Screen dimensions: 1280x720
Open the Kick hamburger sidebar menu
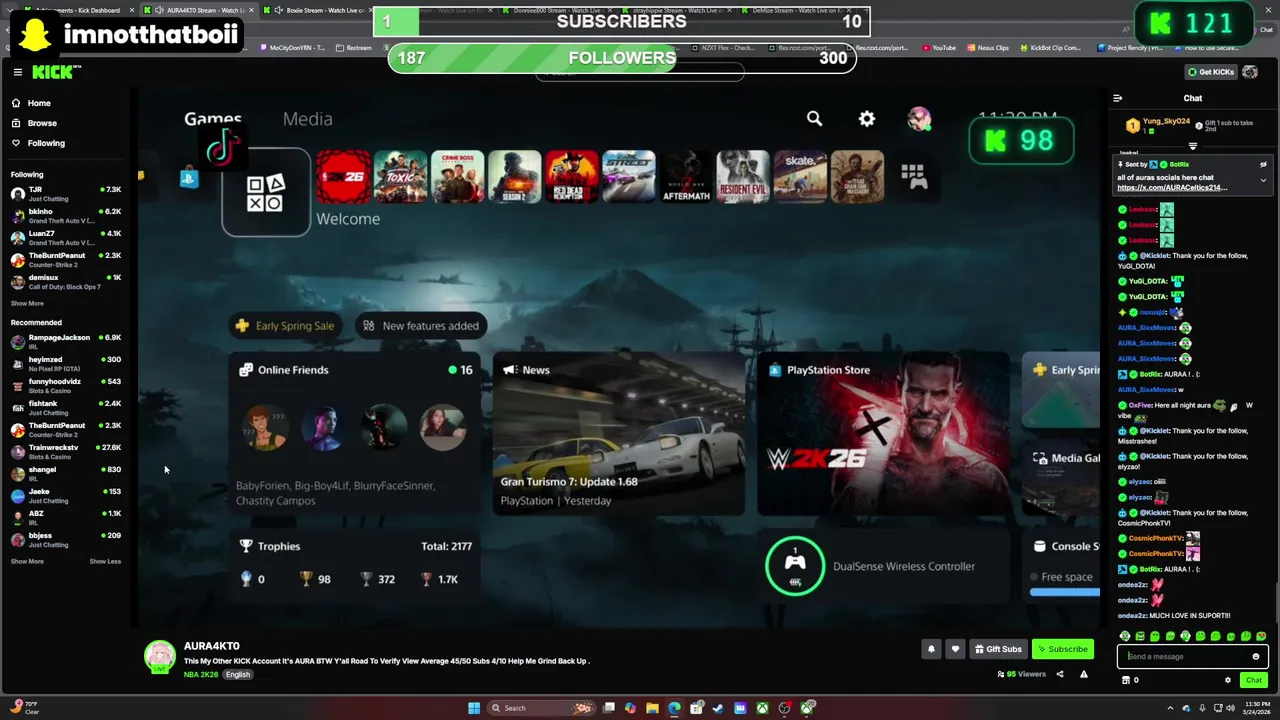tap(18, 72)
